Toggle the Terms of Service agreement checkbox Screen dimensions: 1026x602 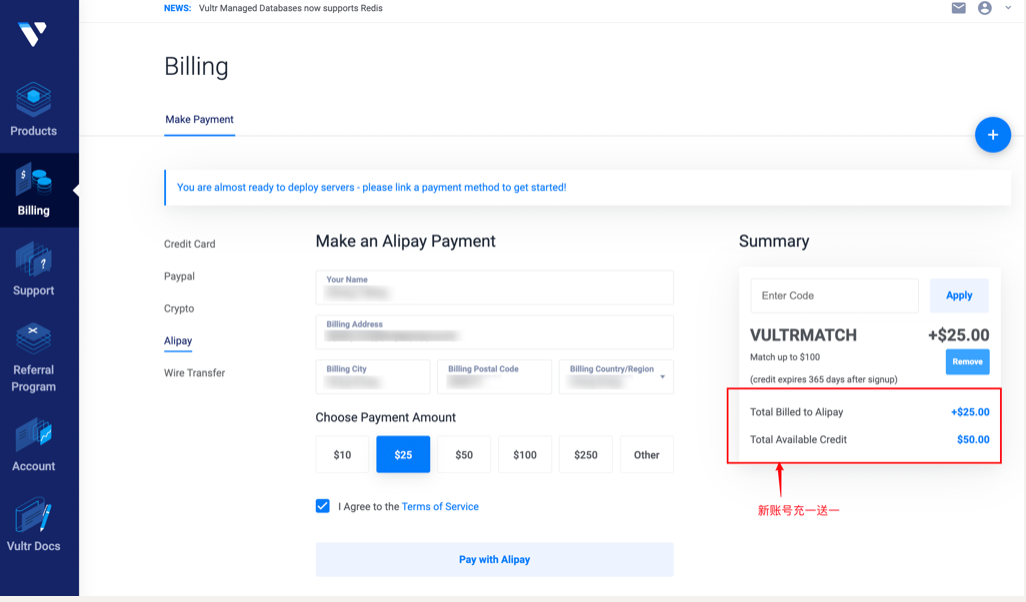(323, 506)
